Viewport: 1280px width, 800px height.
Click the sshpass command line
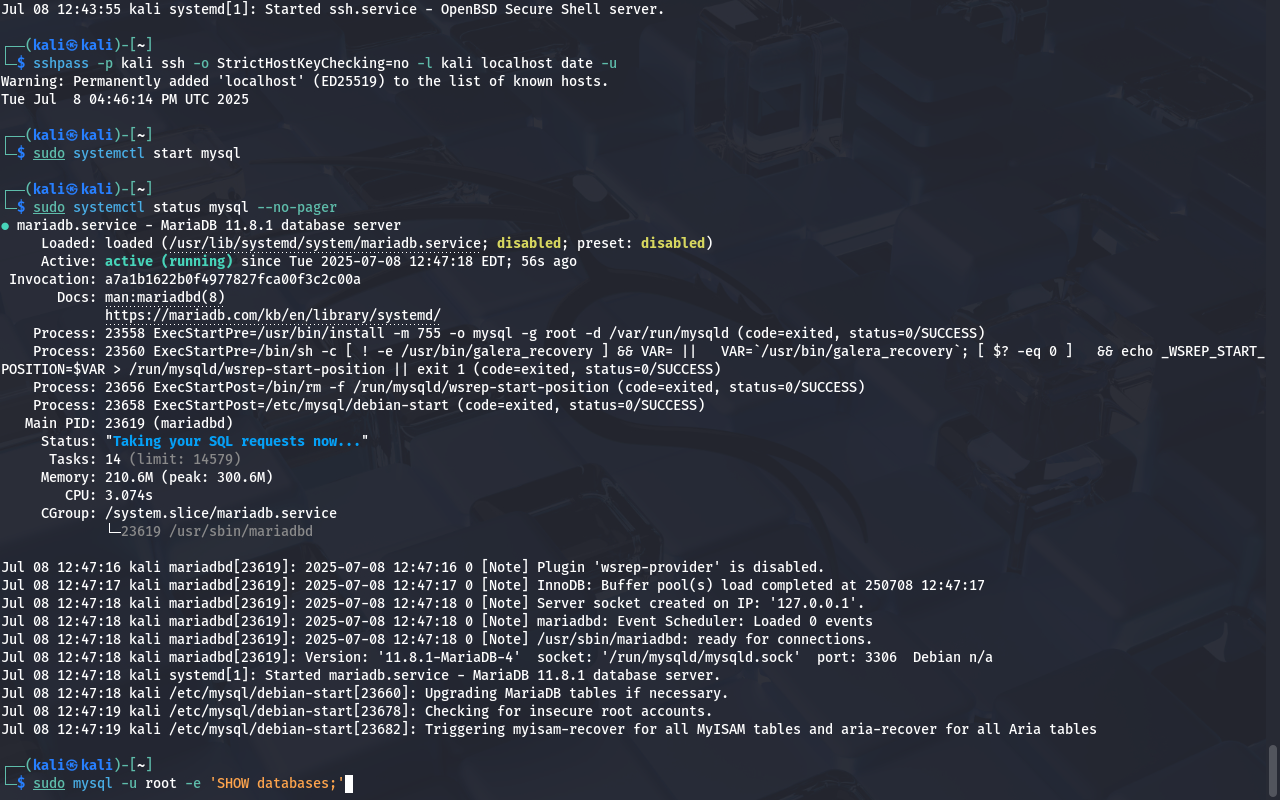coord(325,63)
